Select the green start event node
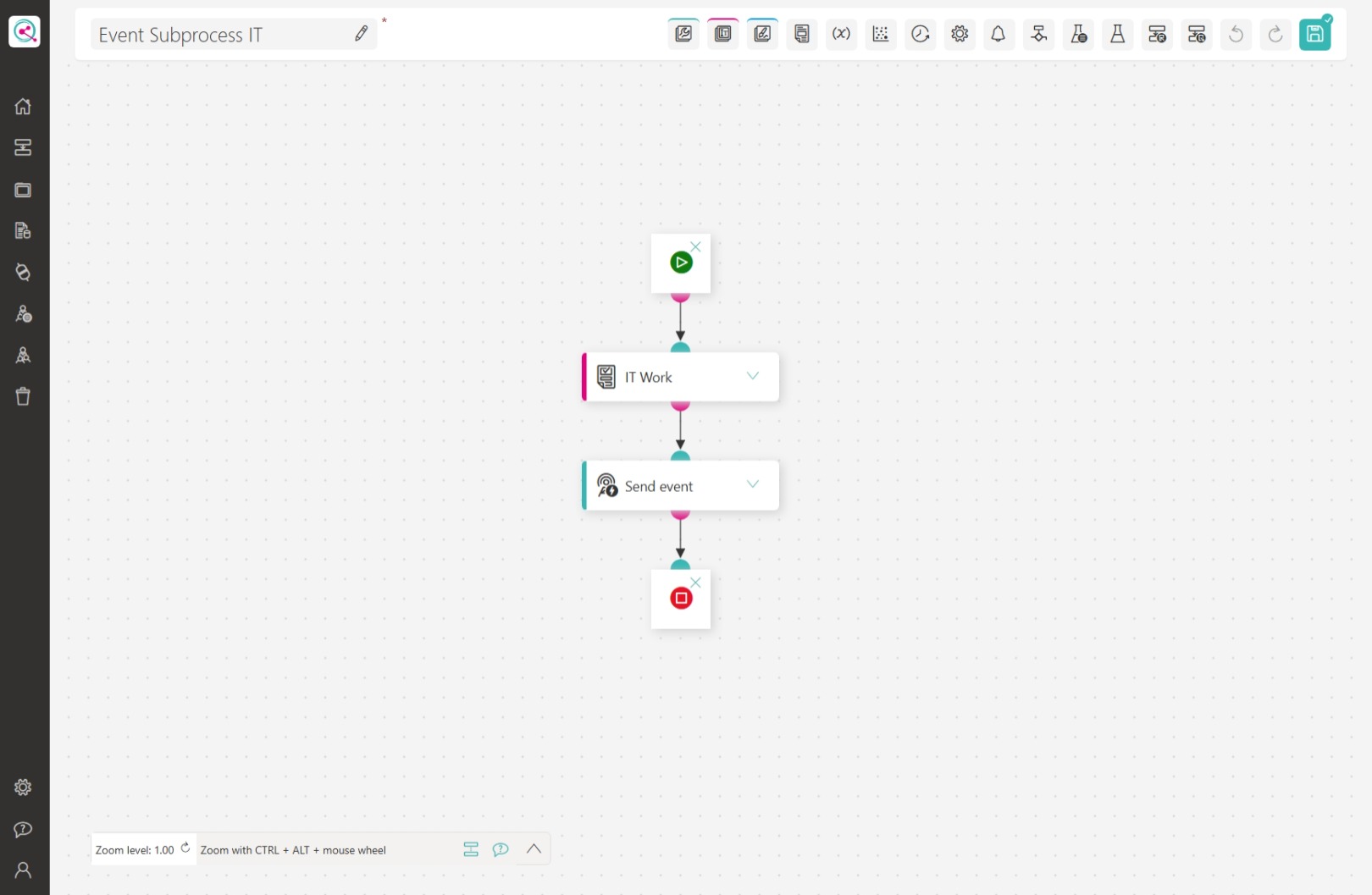This screenshot has width=1372, height=895. pos(681,262)
